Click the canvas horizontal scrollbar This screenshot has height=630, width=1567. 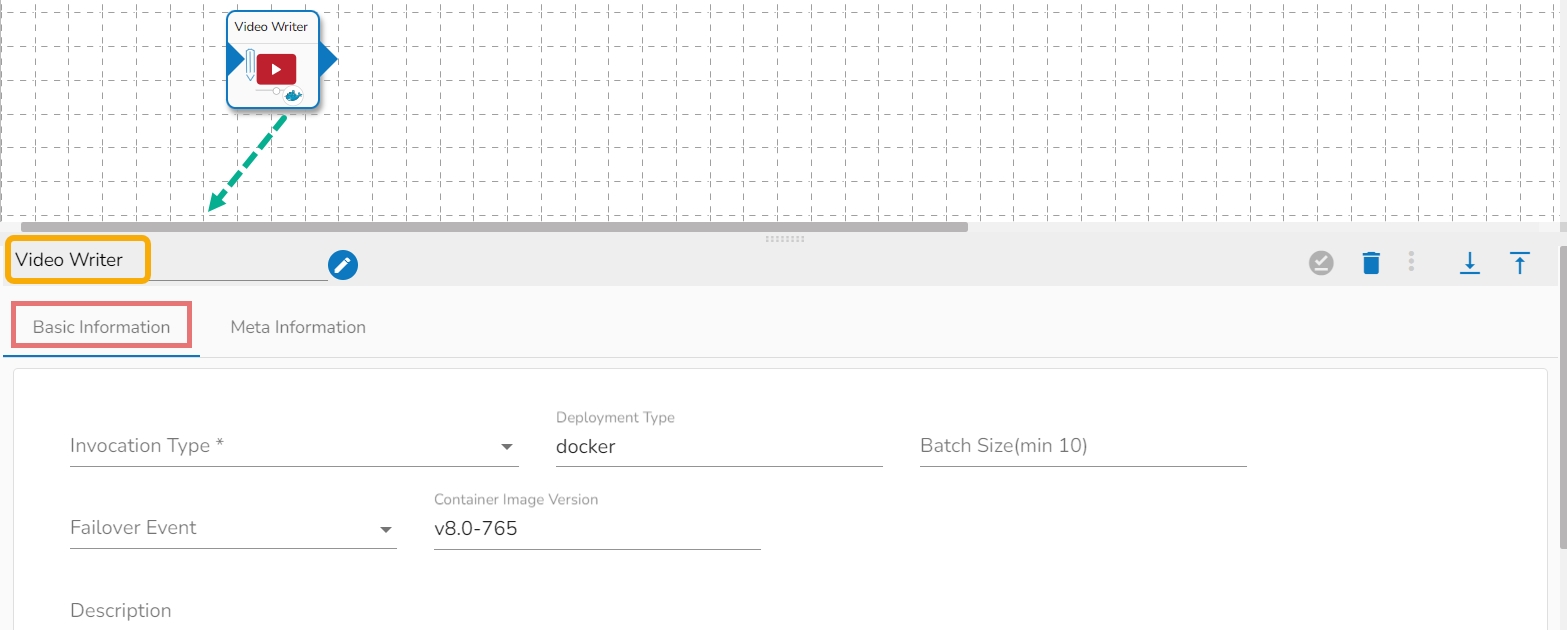point(494,227)
